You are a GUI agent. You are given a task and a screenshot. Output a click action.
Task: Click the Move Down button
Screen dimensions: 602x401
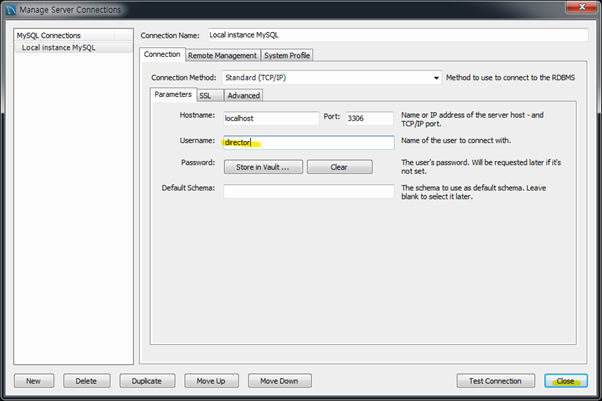tap(280, 381)
